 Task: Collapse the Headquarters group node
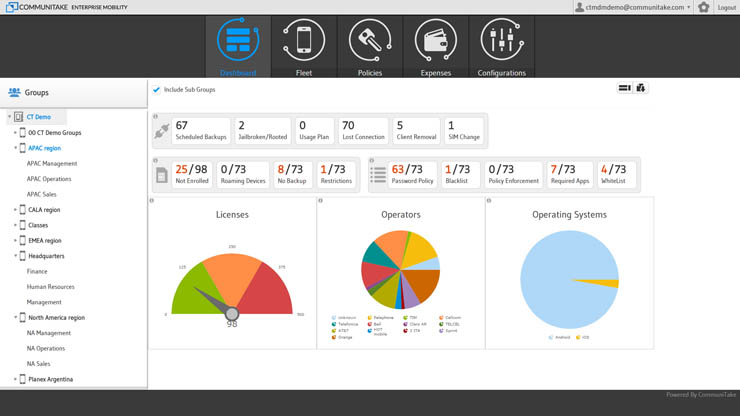tap(15, 256)
